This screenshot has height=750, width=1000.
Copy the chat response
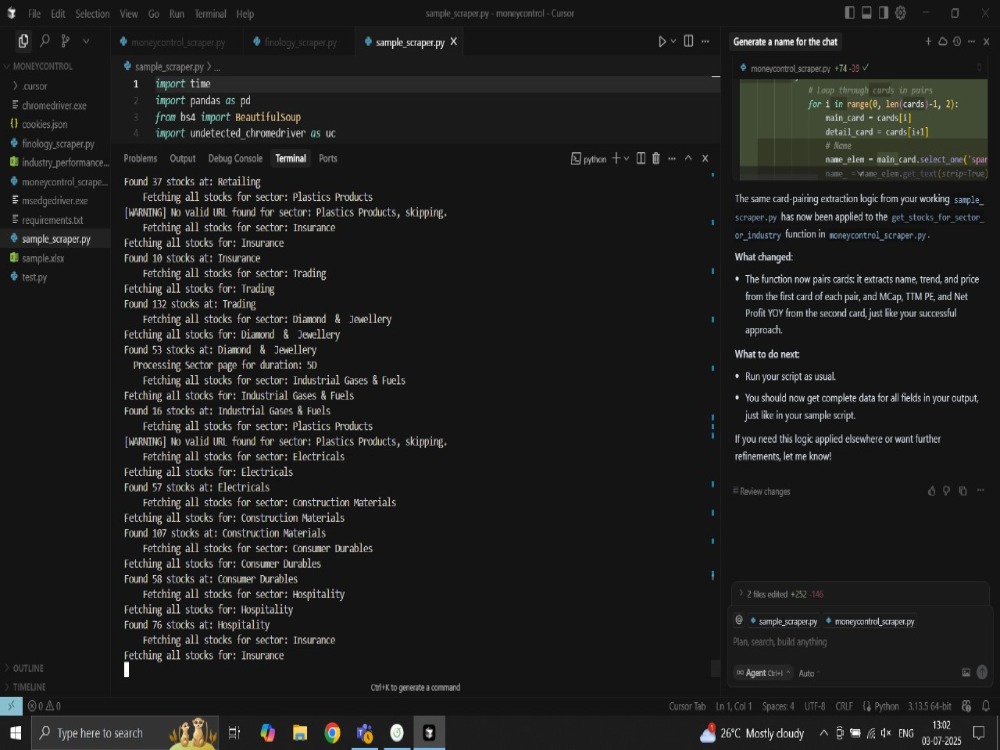point(963,490)
